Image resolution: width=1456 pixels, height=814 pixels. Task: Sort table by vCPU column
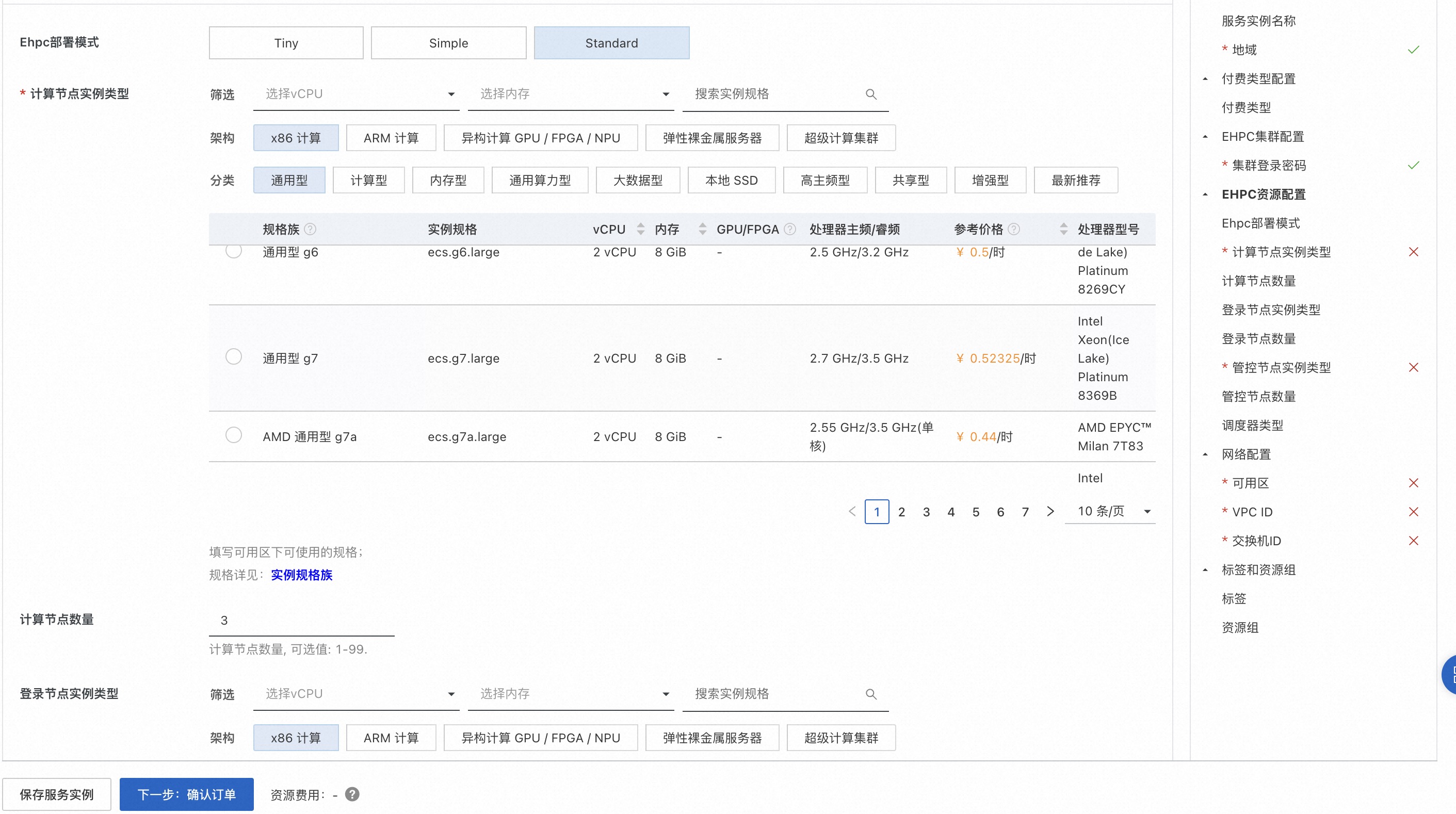tap(640, 229)
